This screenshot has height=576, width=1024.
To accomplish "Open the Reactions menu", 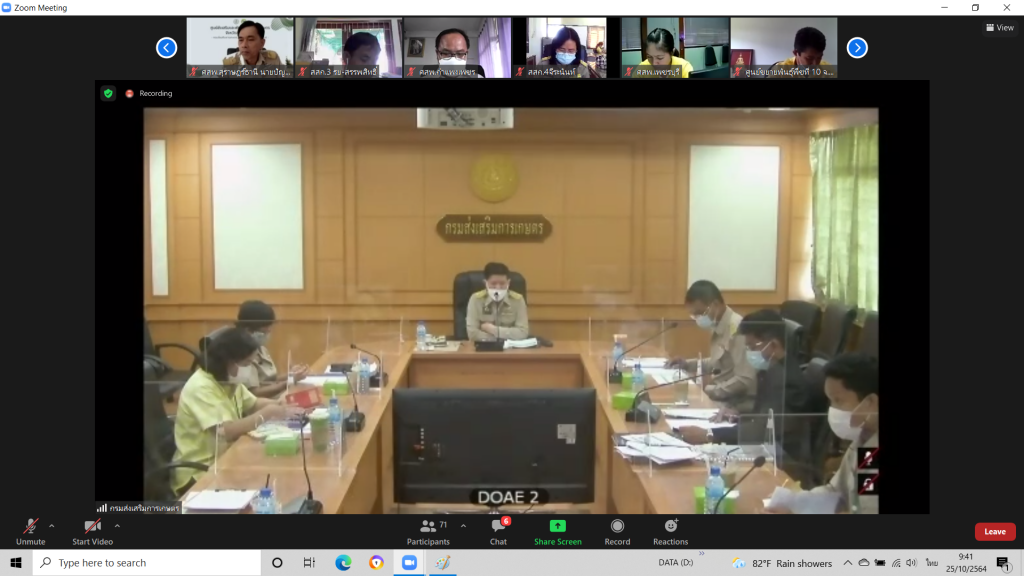I will [x=671, y=532].
